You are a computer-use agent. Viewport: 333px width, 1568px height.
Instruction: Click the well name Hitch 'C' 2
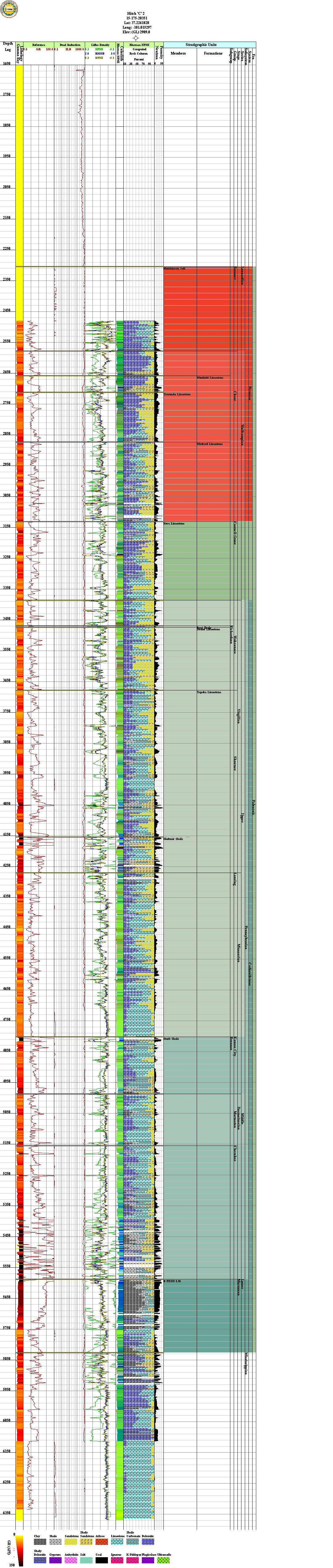pyautogui.click(x=136, y=13)
